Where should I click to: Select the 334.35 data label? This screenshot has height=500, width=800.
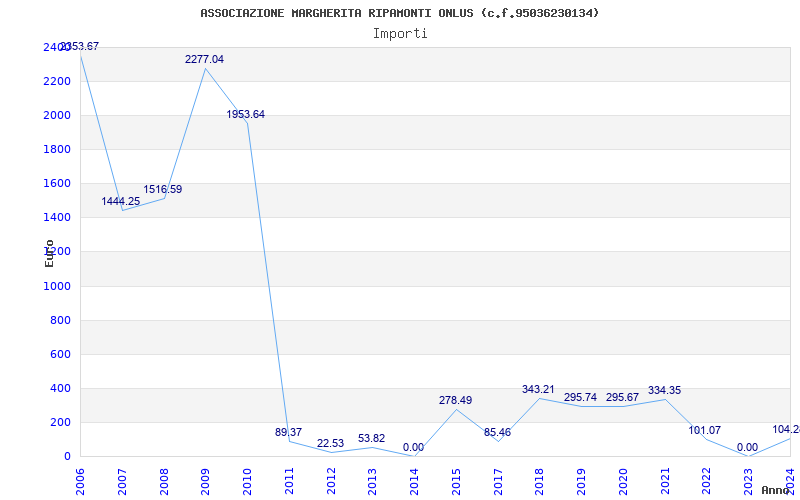pyautogui.click(x=664, y=390)
